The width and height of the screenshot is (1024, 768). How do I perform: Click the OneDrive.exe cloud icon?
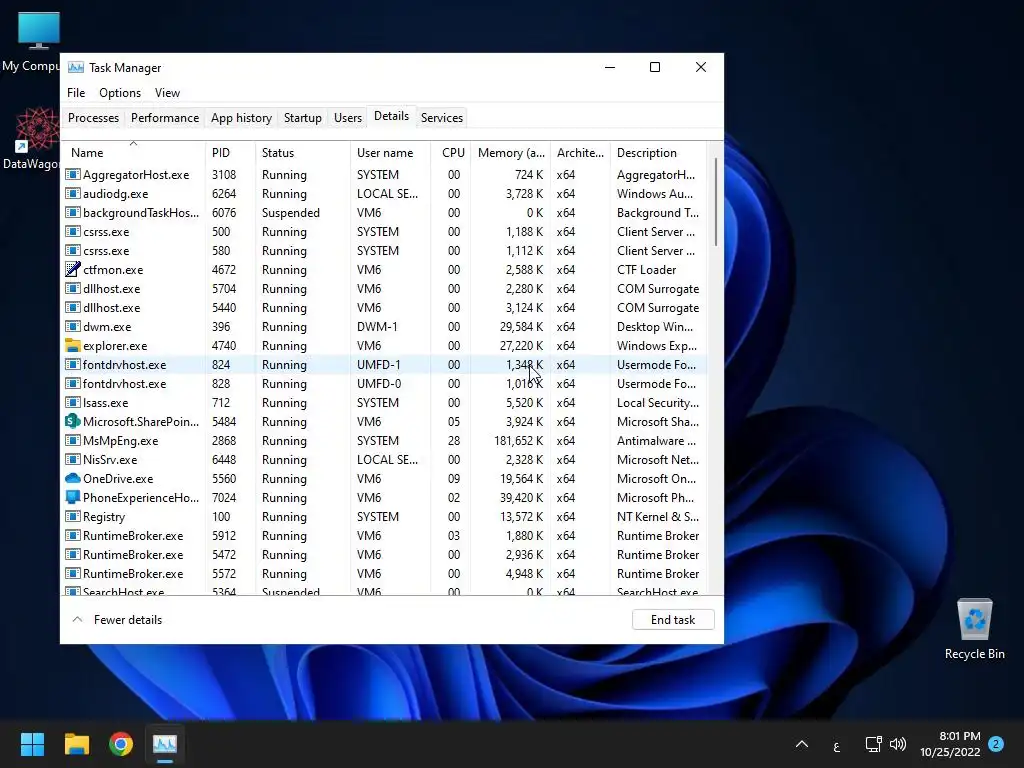[72, 479]
